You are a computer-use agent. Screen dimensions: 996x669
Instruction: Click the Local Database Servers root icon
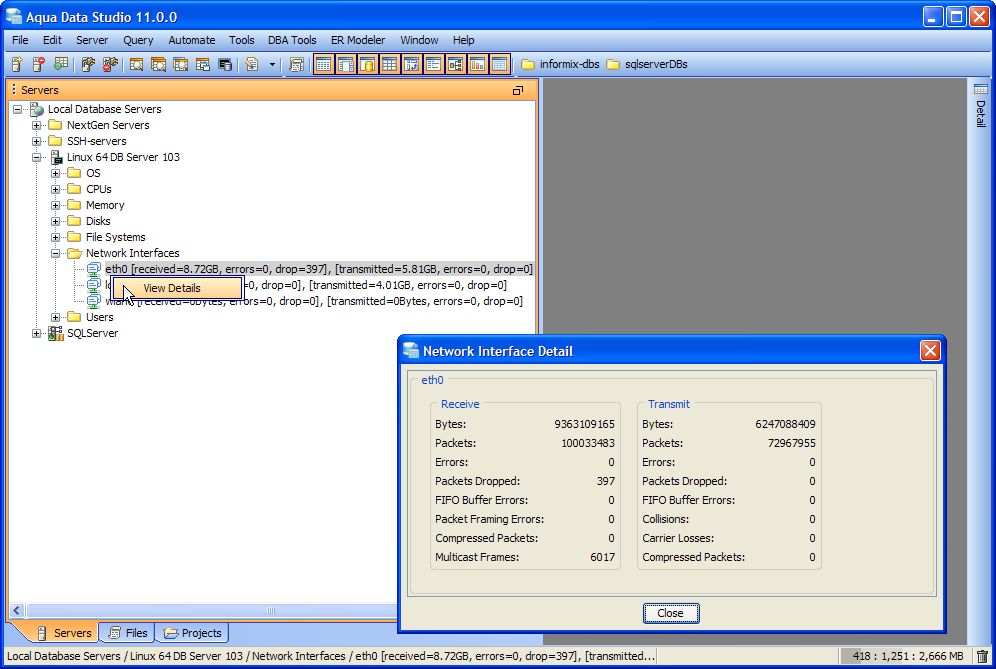(x=37, y=109)
